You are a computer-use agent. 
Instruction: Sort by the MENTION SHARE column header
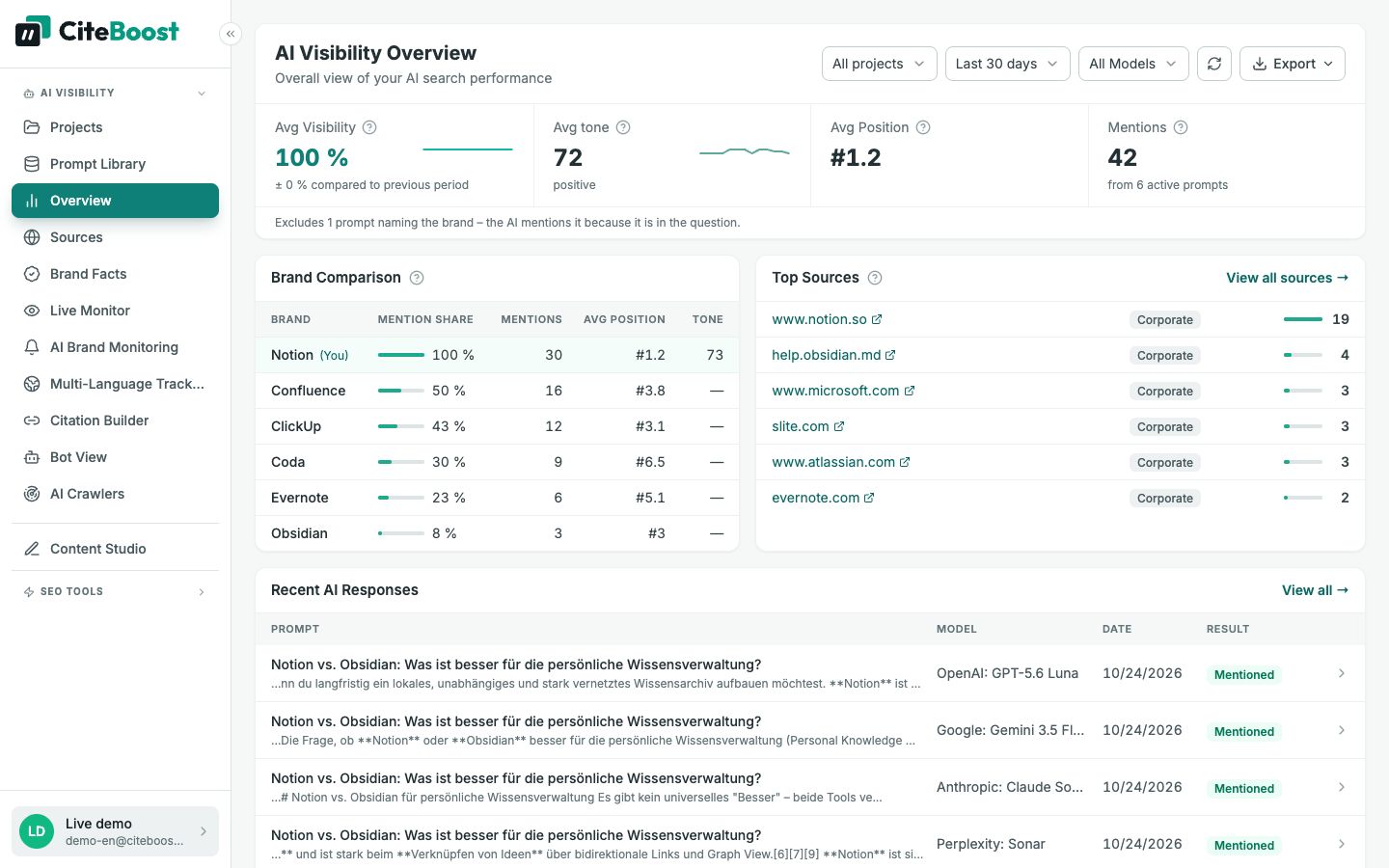coord(425,319)
